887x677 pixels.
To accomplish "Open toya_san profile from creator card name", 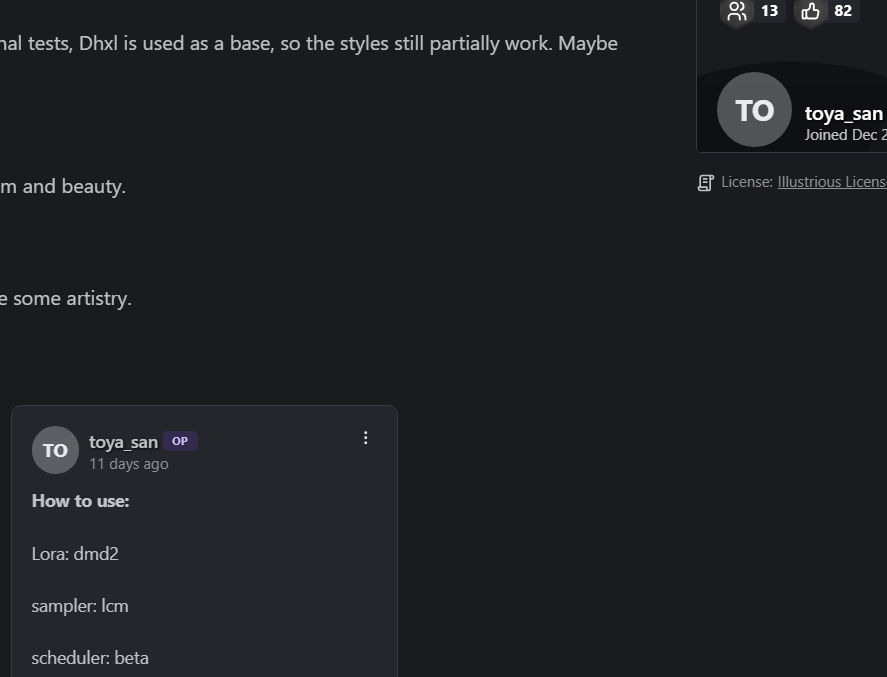I will pyautogui.click(x=843, y=113).
